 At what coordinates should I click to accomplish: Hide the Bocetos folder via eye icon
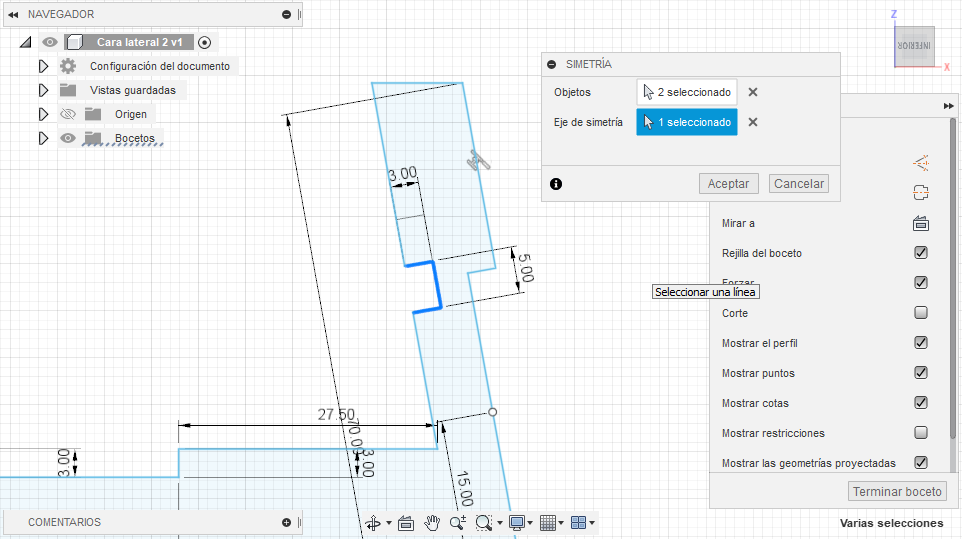[68, 138]
